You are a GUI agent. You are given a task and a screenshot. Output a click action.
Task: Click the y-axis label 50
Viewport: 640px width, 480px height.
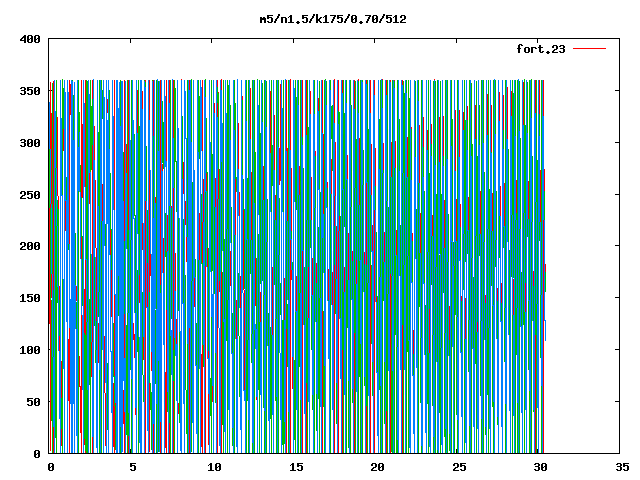coord(33,402)
